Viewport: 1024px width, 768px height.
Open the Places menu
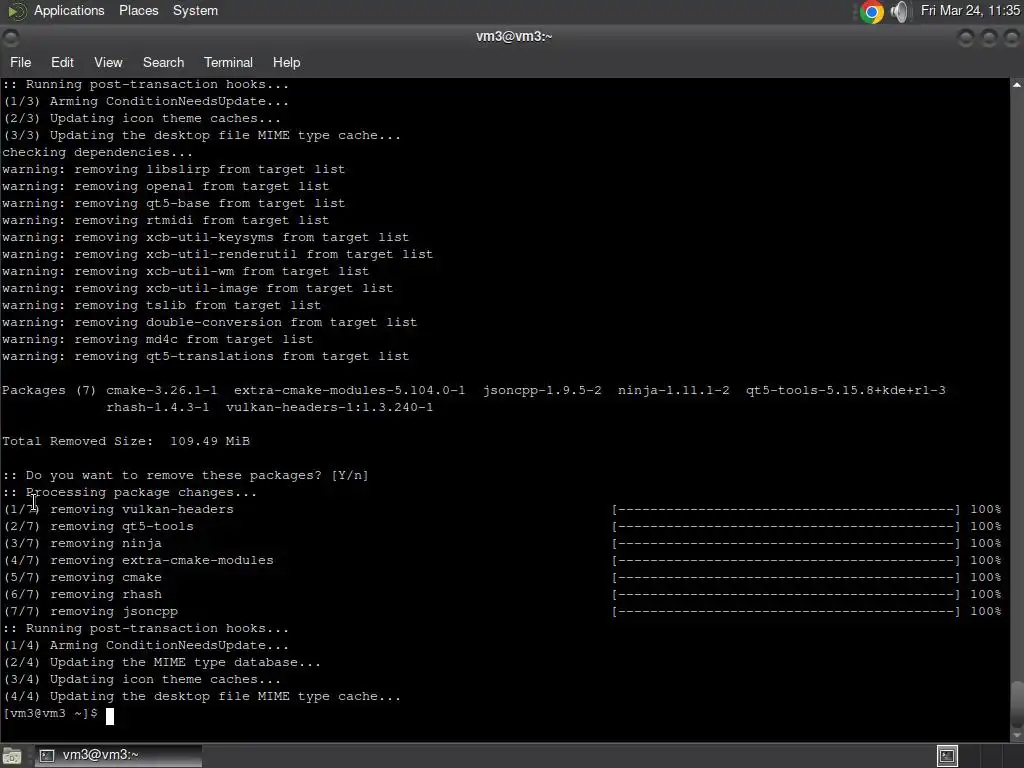[x=138, y=10]
